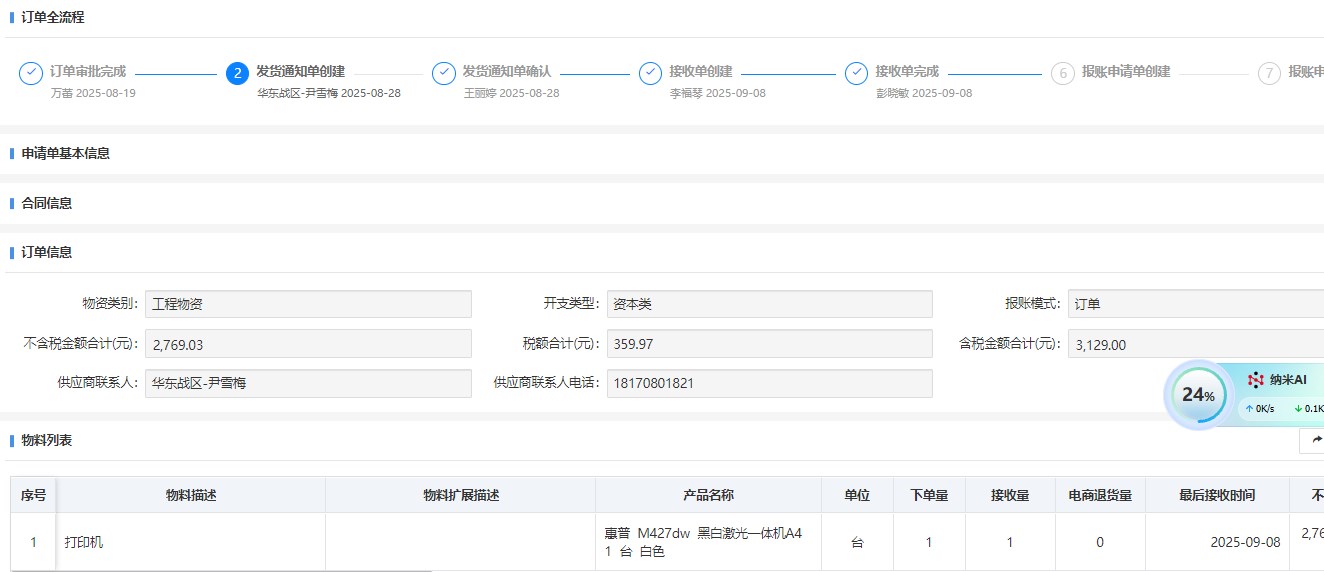Click the step 6 报账申请单创建 circle icon
1324x572 pixels.
point(1062,73)
